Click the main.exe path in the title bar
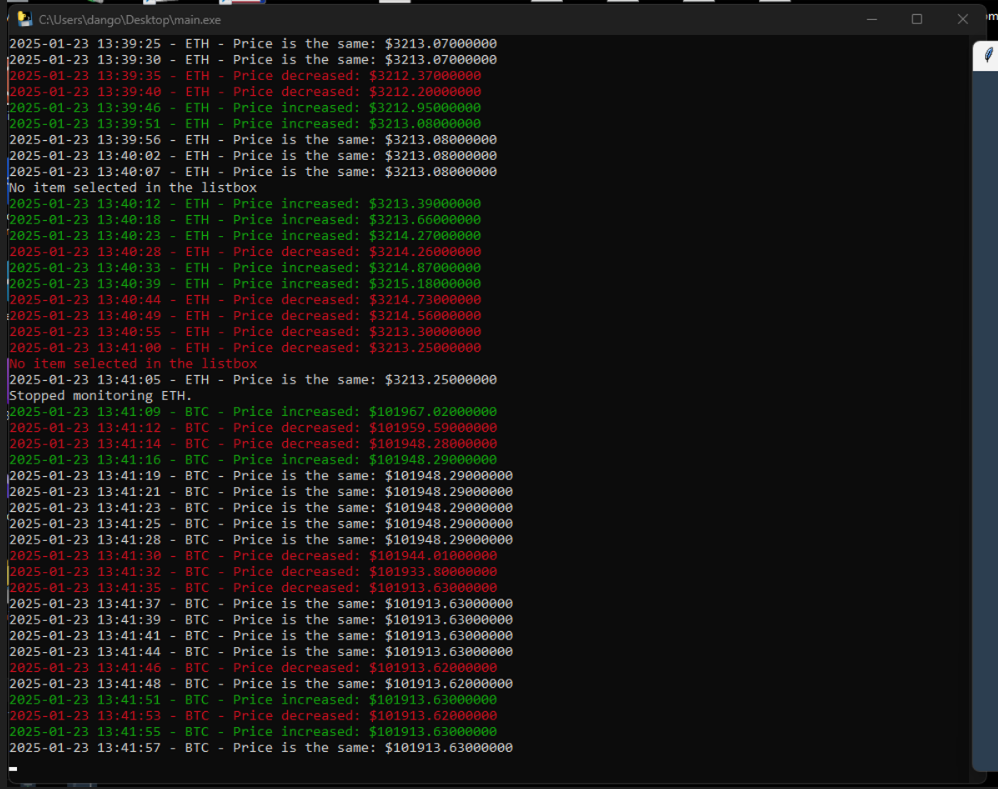This screenshot has height=789, width=998. click(130, 20)
